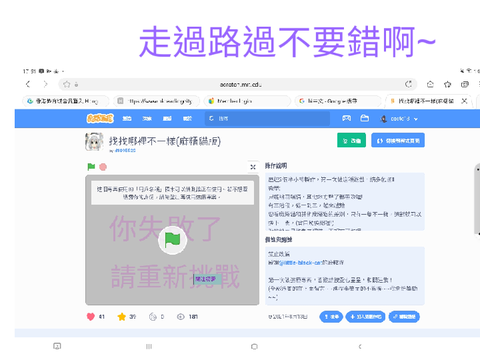The image size is (480, 360).
Task: Close the current Scratch project tab
Action: [x=464, y=101]
